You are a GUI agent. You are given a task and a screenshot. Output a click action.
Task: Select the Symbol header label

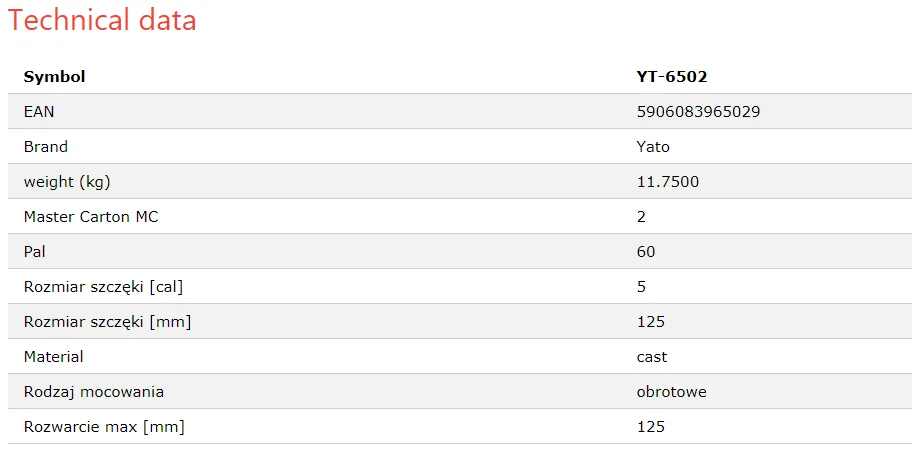point(54,77)
